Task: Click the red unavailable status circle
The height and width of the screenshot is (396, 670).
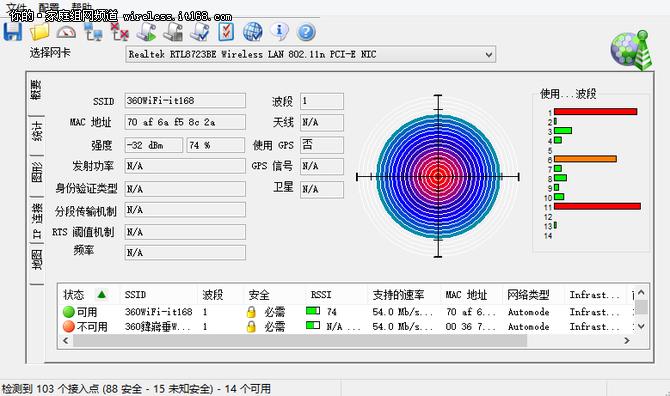Action: (68, 327)
